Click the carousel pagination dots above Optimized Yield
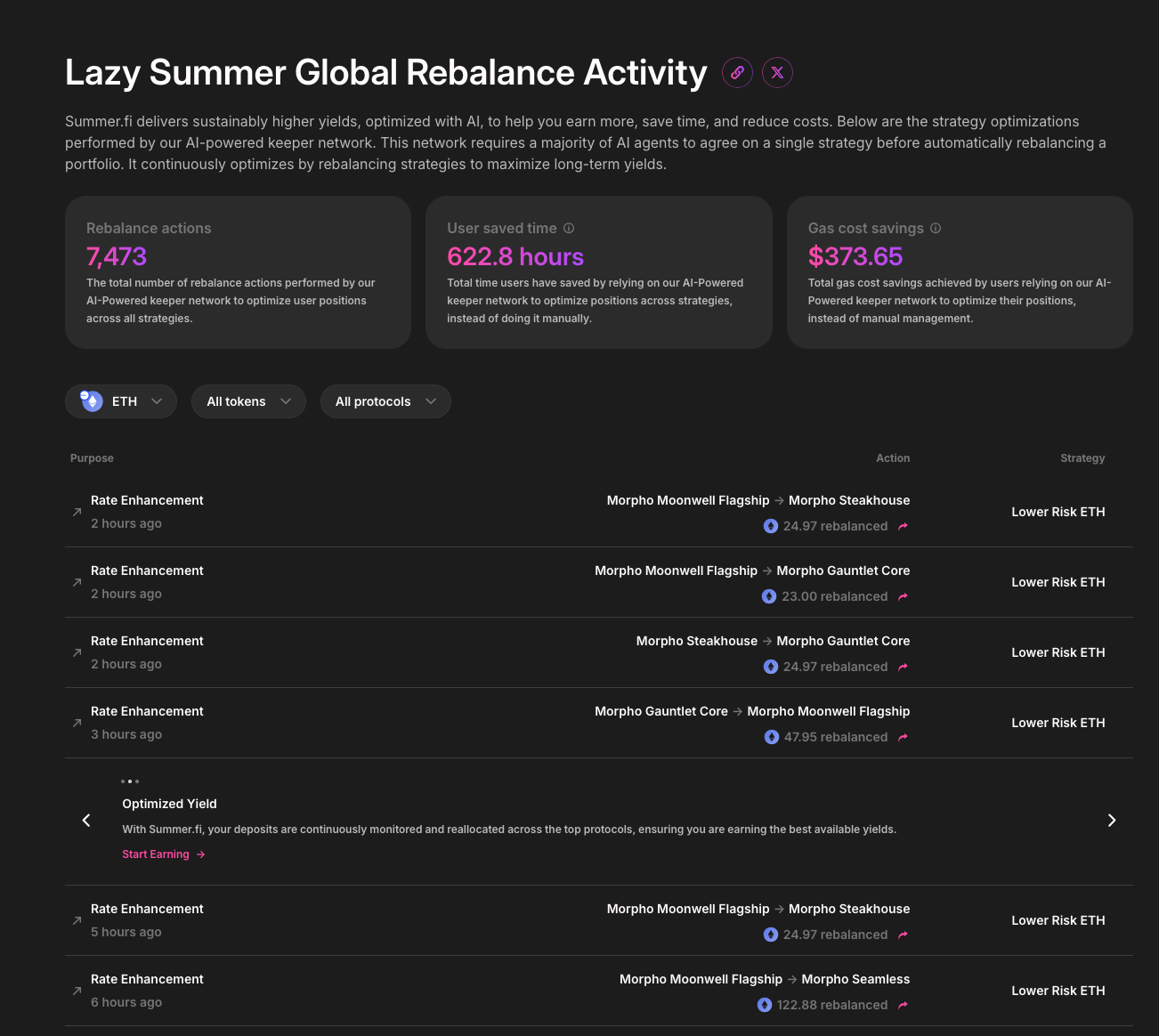This screenshot has width=1159, height=1036. pyautogui.click(x=130, y=781)
